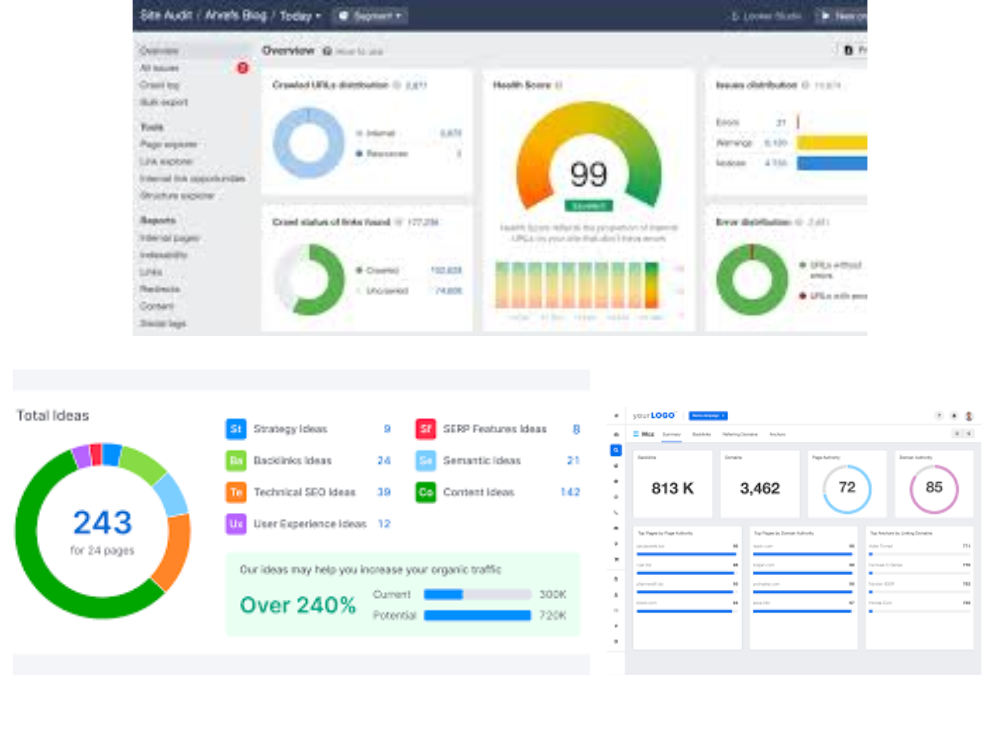The height and width of the screenshot is (750, 1000).
Task: Switch to the Backlinks tab
Action: 702,434
